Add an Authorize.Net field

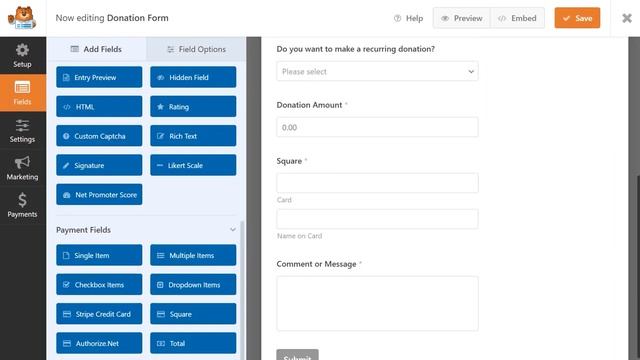(x=99, y=343)
